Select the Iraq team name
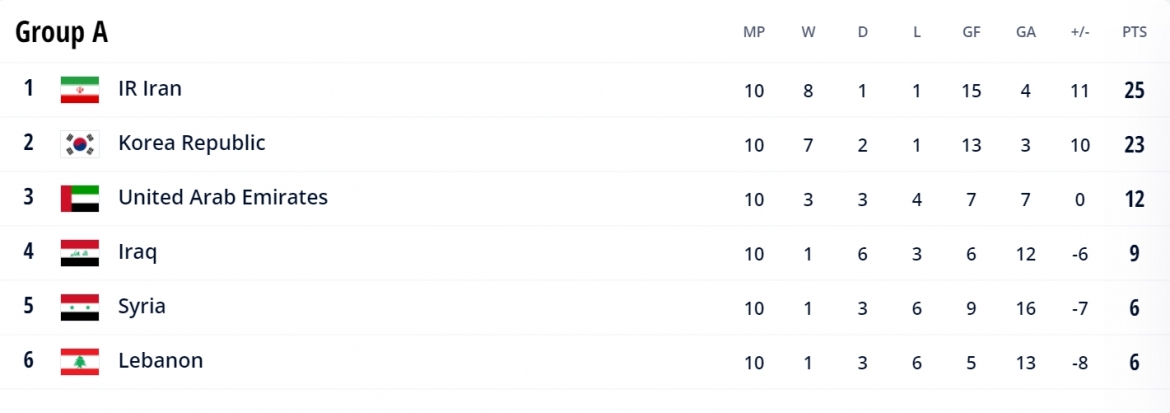Screen dimensions: 1170x413 138,252
